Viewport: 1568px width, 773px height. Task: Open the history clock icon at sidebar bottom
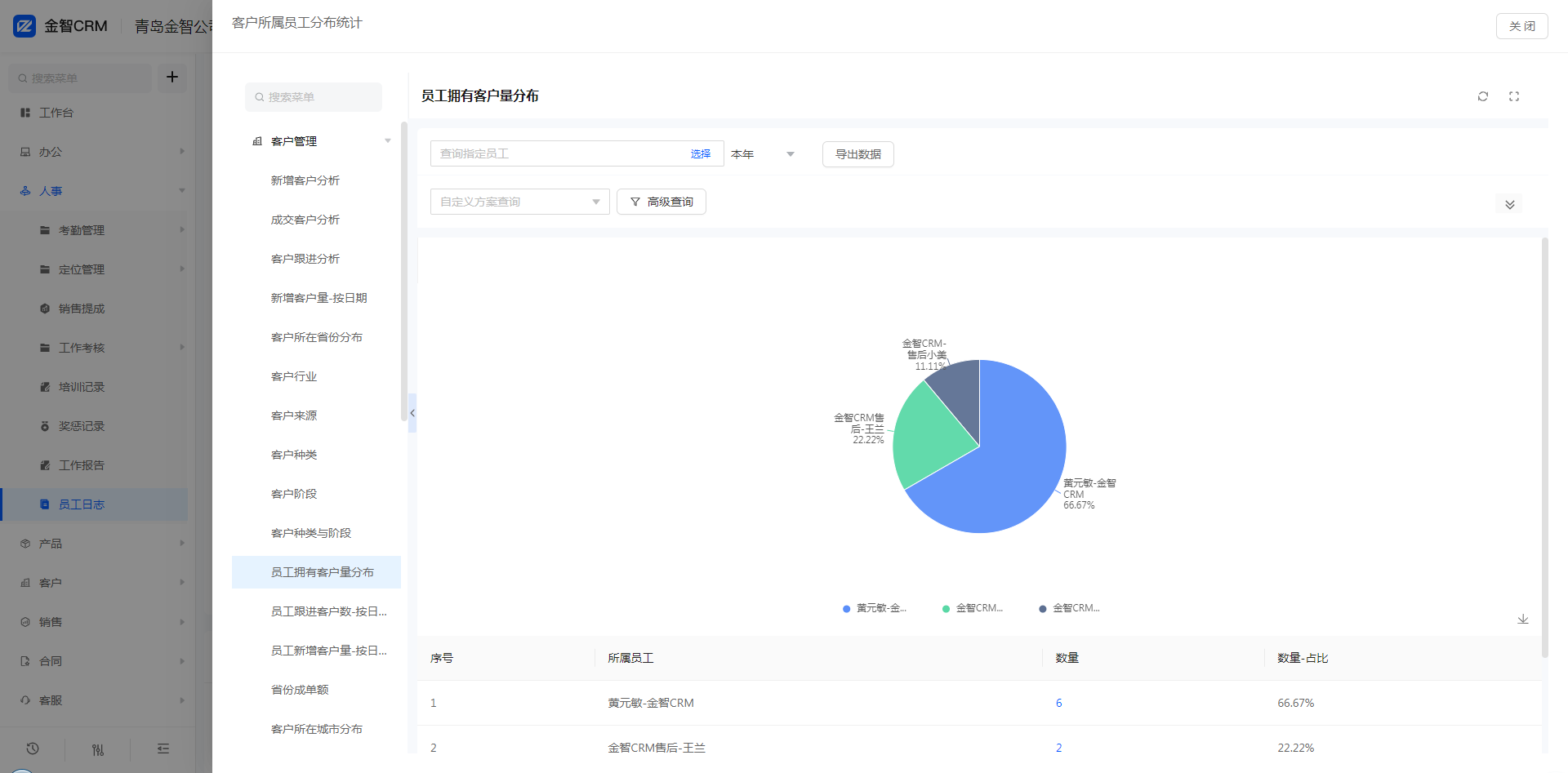(x=33, y=749)
